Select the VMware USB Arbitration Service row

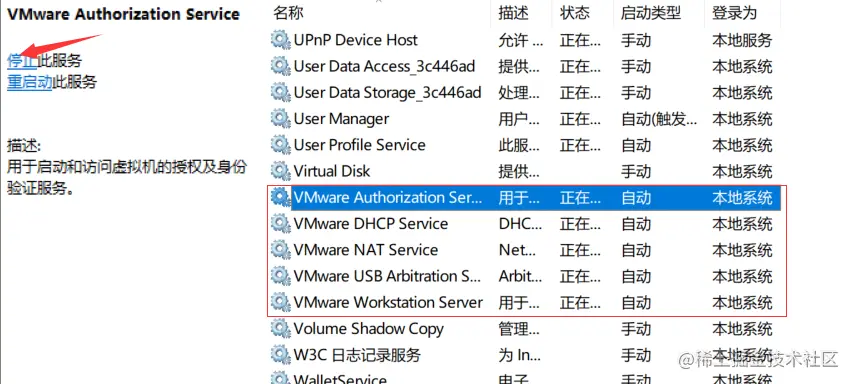pos(526,276)
